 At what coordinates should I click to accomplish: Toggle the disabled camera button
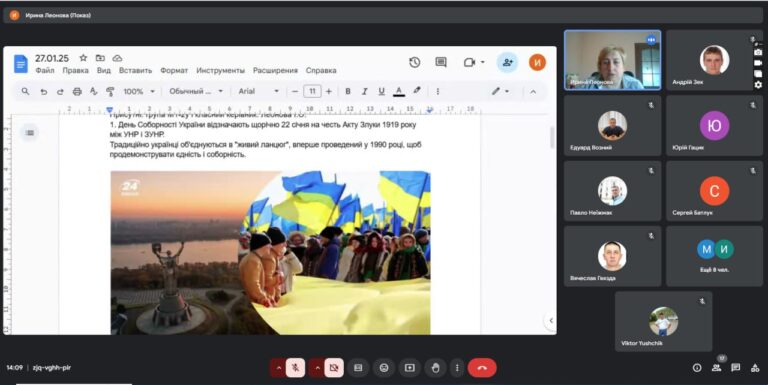pyautogui.click(x=334, y=368)
